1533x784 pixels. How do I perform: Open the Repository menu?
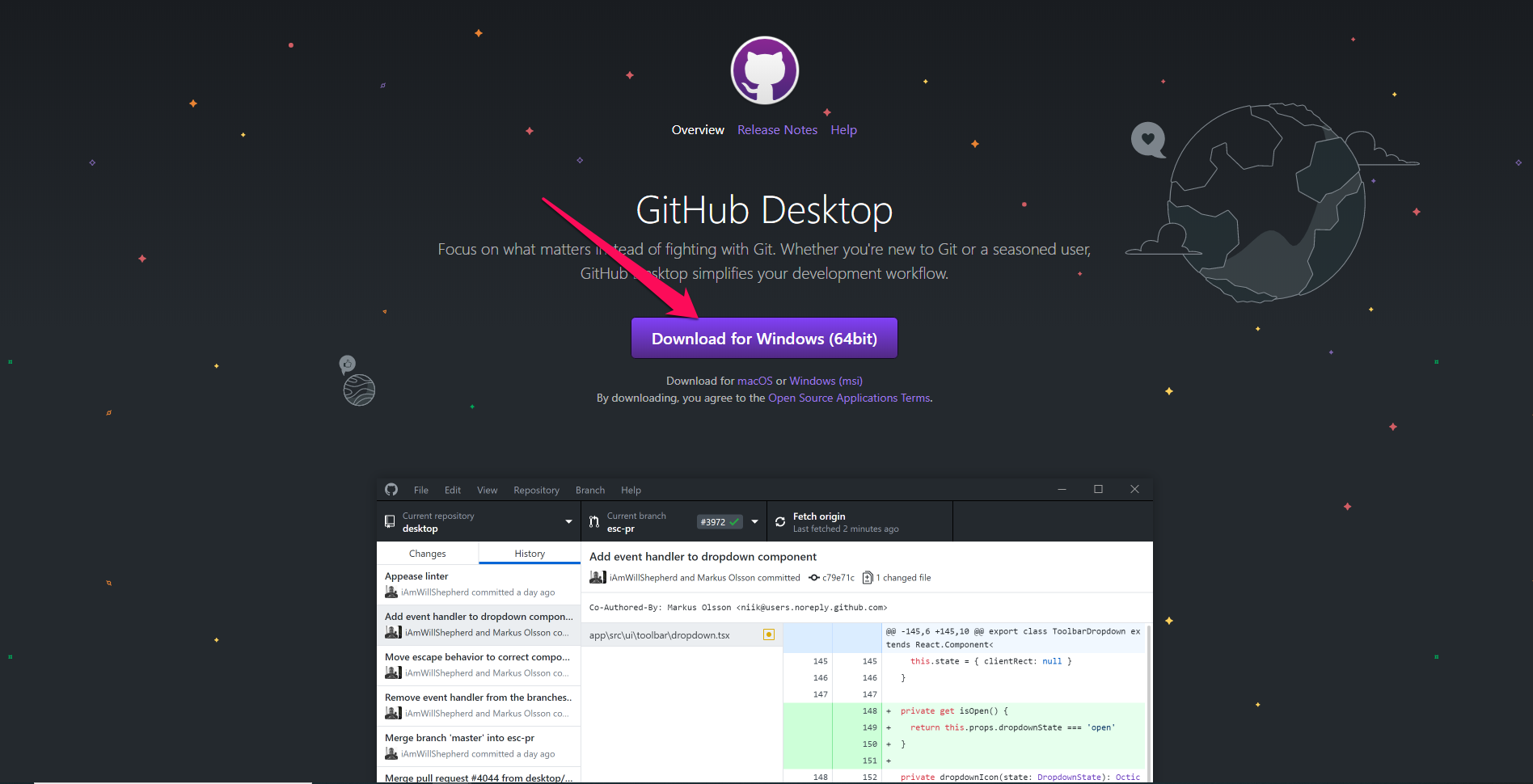click(536, 490)
